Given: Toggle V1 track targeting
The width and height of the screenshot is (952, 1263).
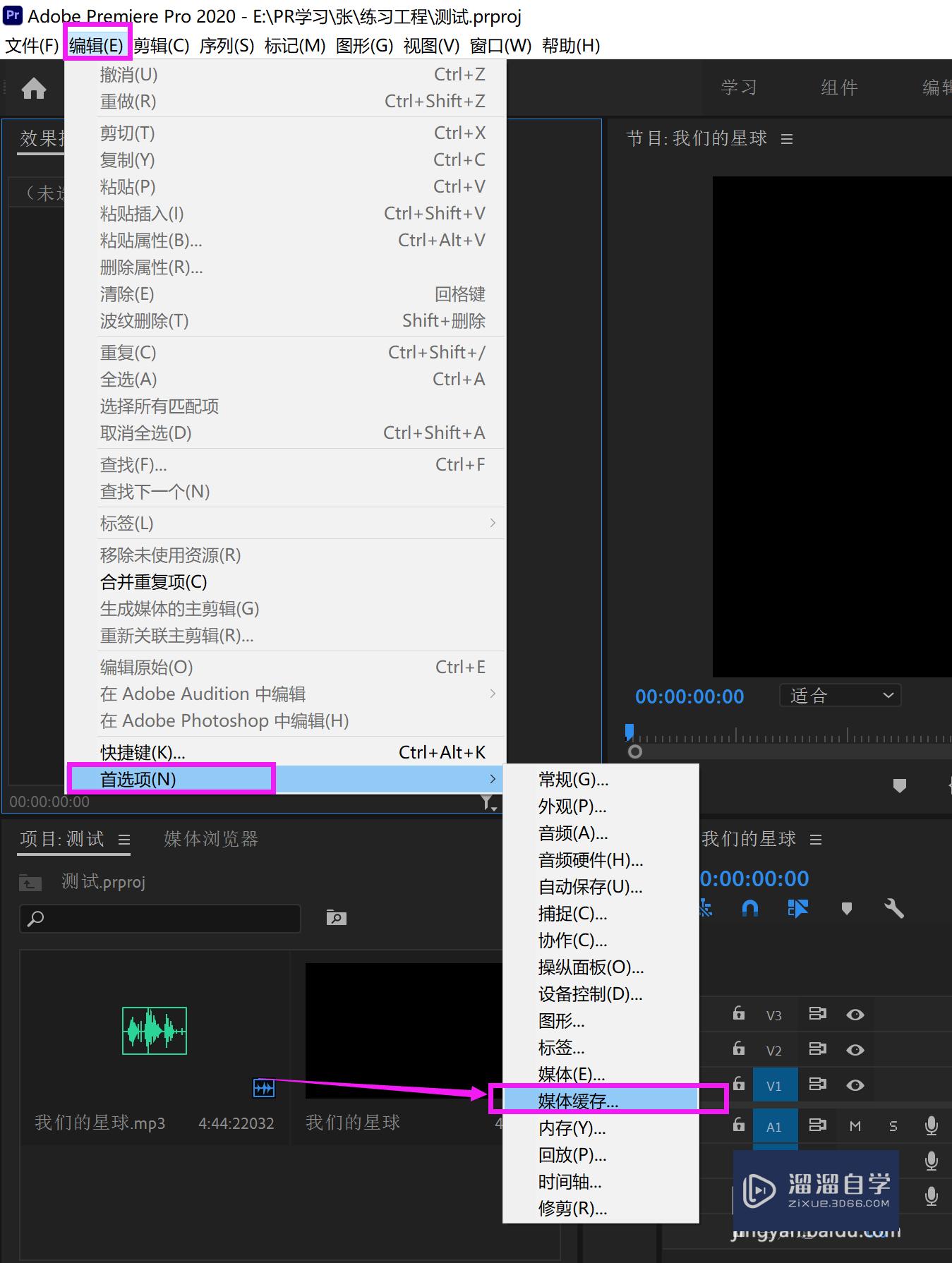Looking at the screenshot, I should coord(774,1085).
